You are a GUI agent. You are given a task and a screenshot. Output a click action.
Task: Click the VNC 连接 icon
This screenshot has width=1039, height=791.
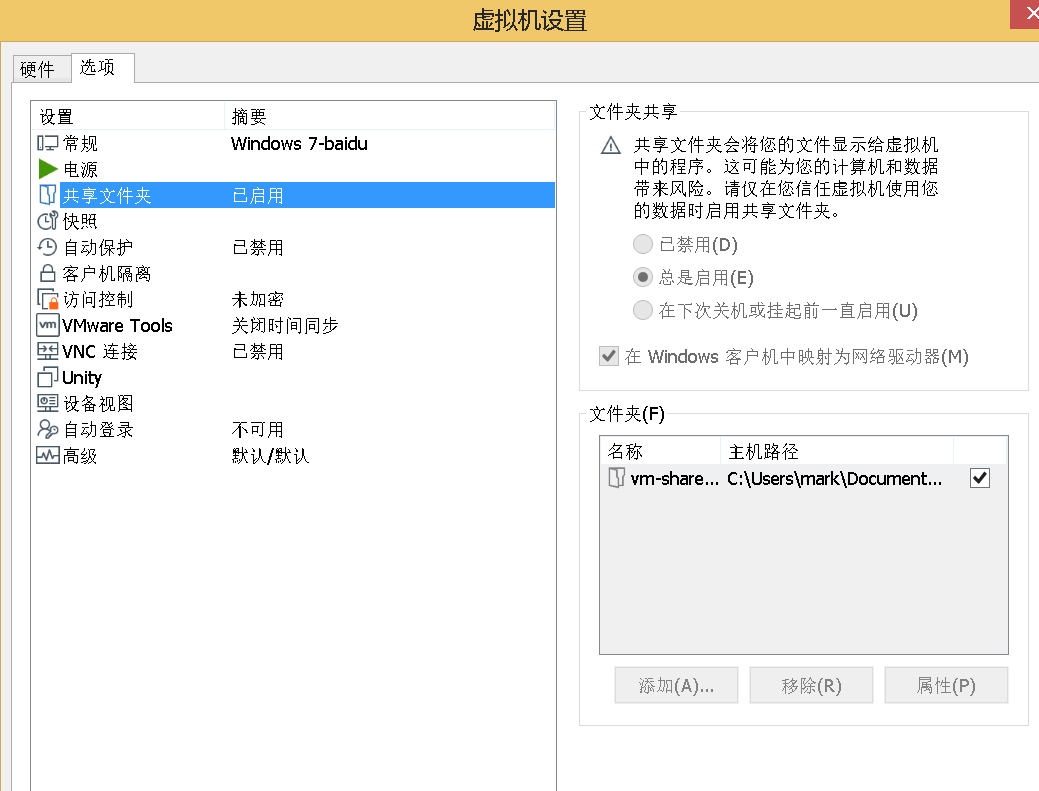tap(48, 351)
